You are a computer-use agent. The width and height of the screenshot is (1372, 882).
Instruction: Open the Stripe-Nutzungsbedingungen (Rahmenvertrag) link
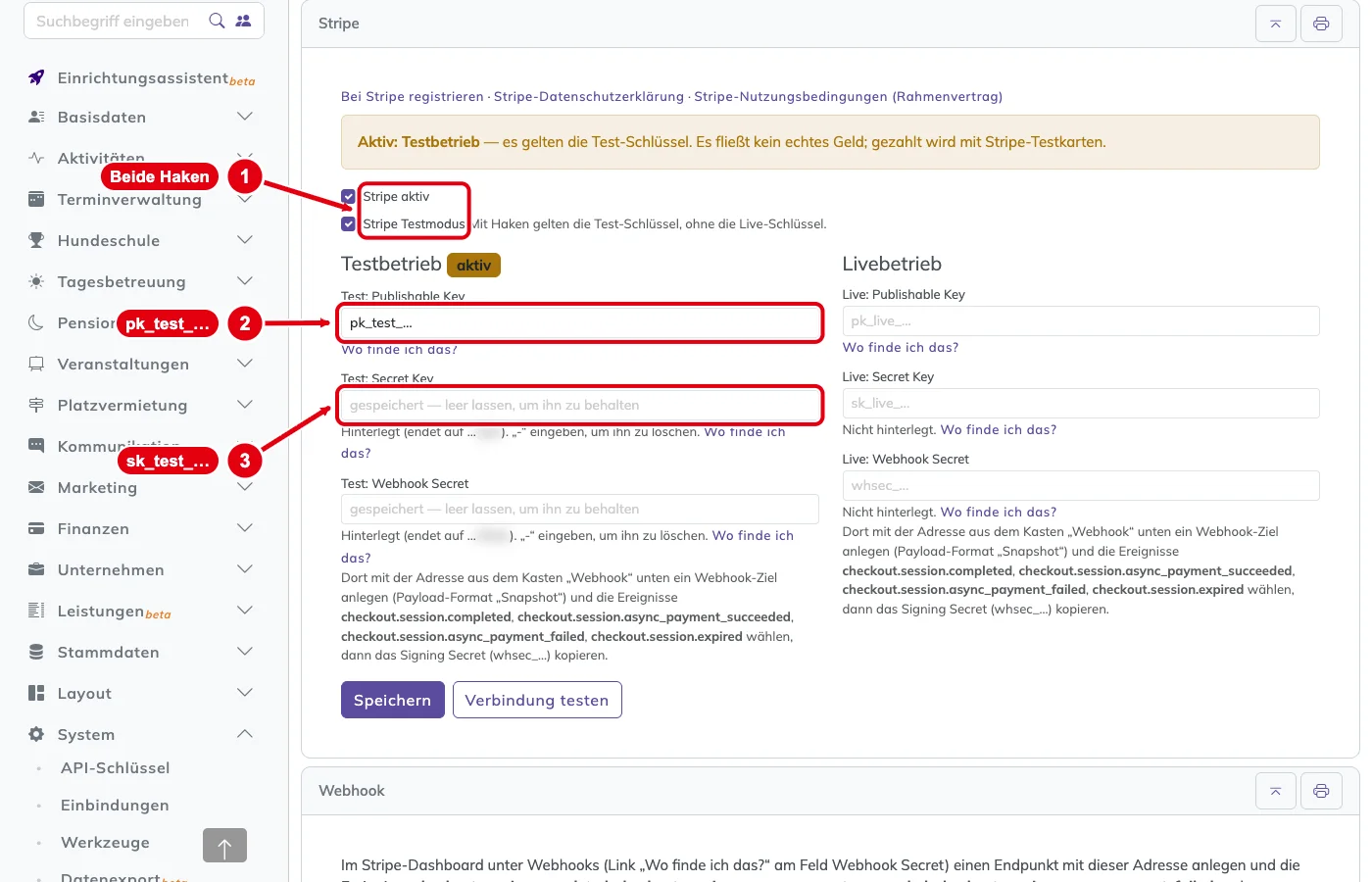[x=849, y=96]
